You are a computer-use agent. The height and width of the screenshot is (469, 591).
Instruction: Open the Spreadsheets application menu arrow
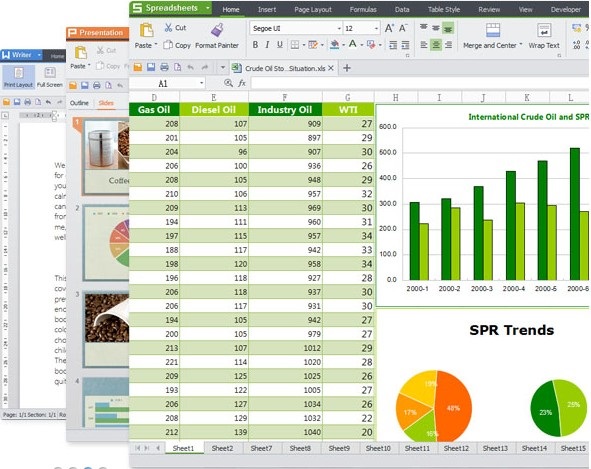207,8
